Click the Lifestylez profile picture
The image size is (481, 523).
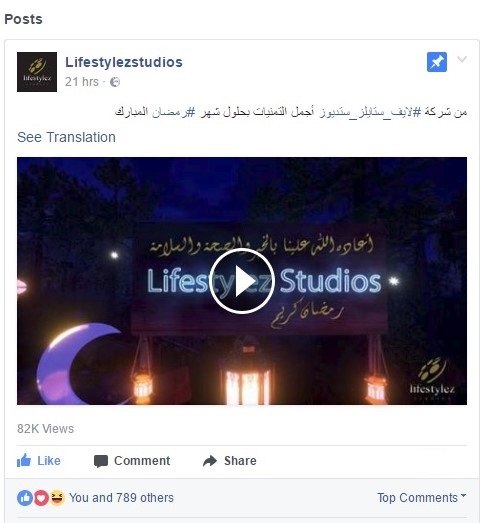tap(37, 72)
